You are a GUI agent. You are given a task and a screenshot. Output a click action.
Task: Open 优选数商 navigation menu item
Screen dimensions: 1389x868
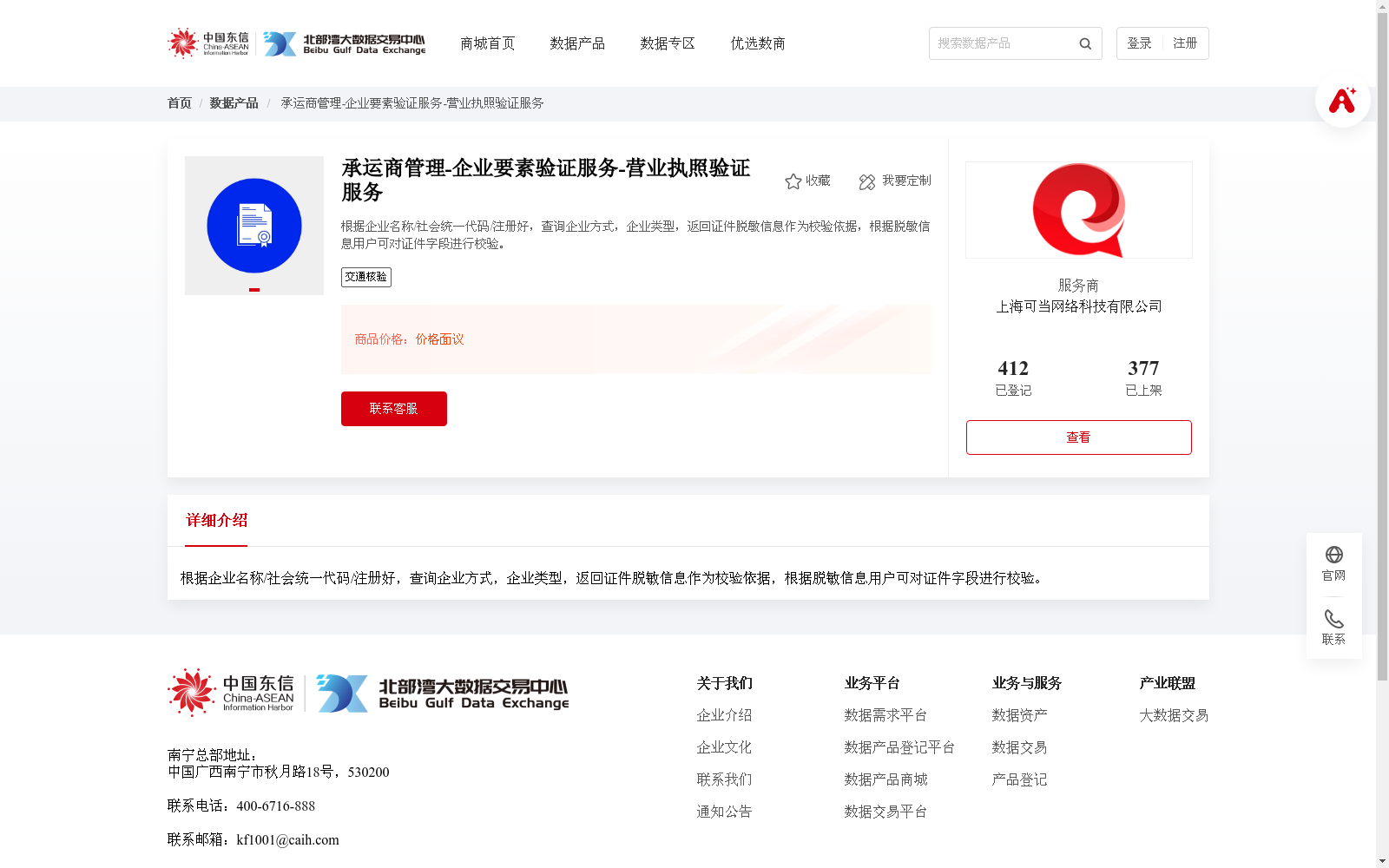758,43
